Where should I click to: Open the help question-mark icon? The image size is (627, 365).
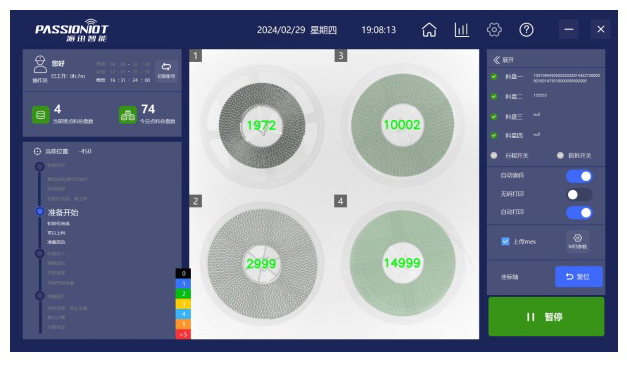526,30
